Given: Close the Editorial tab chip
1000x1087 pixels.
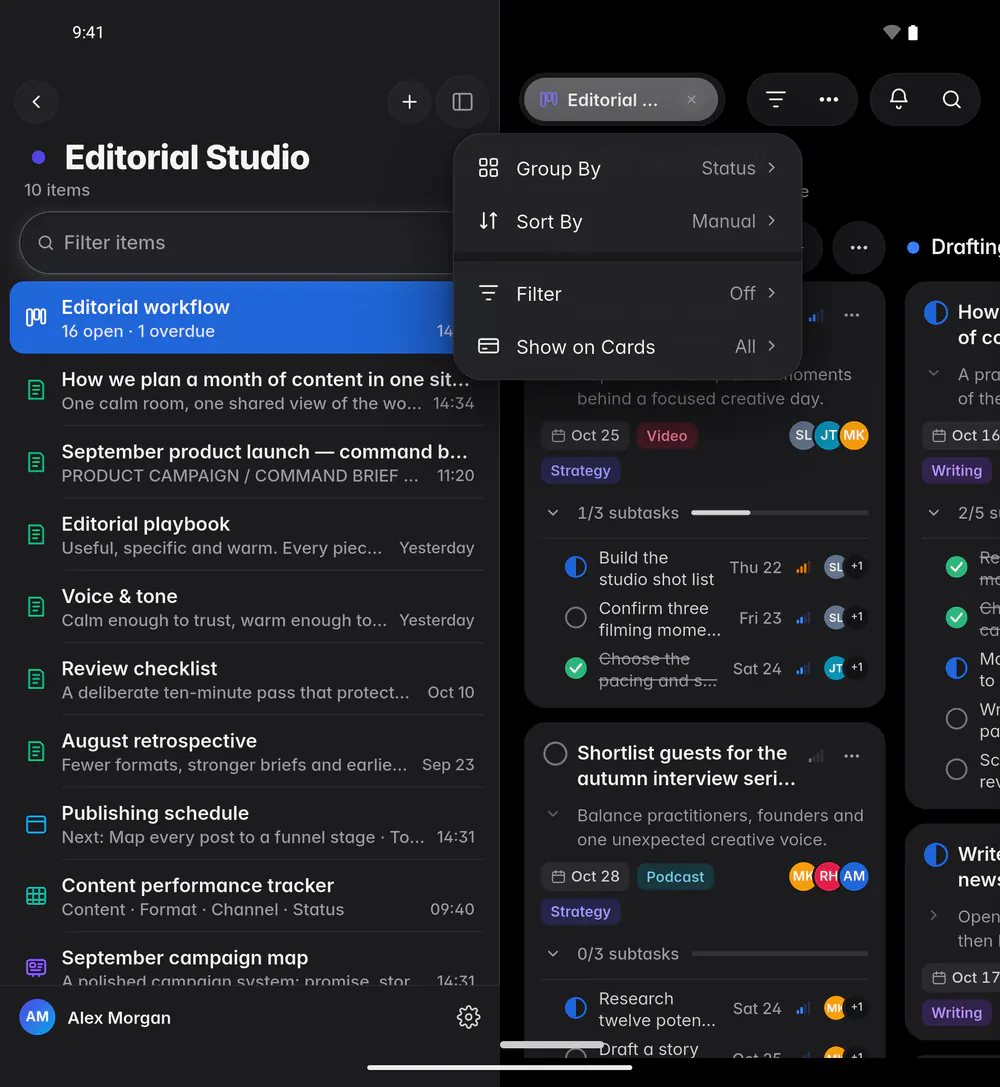Looking at the screenshot, I should 692,100.
